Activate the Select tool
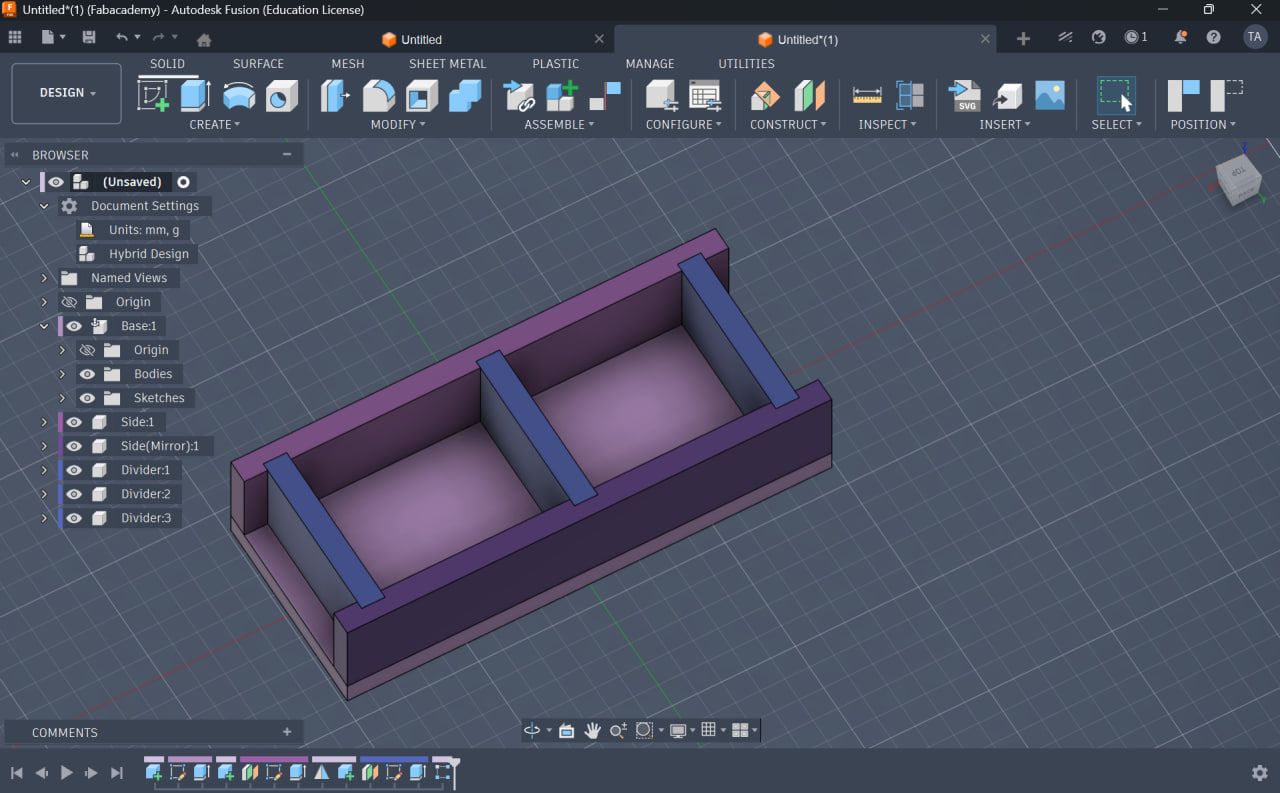 (x=1116, y=96)
